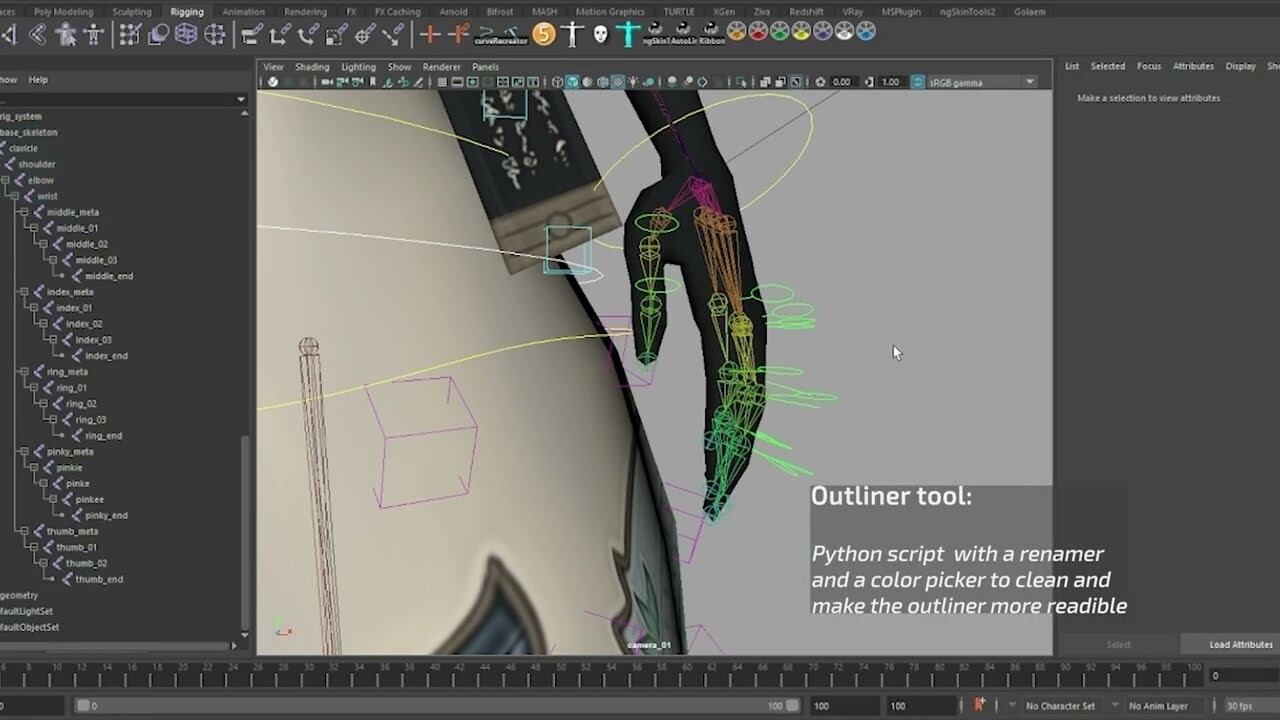Open the sRGB gamma view transform dropdown
1280x720 pixels.
pyautogui.click(x=1028, y=82)
